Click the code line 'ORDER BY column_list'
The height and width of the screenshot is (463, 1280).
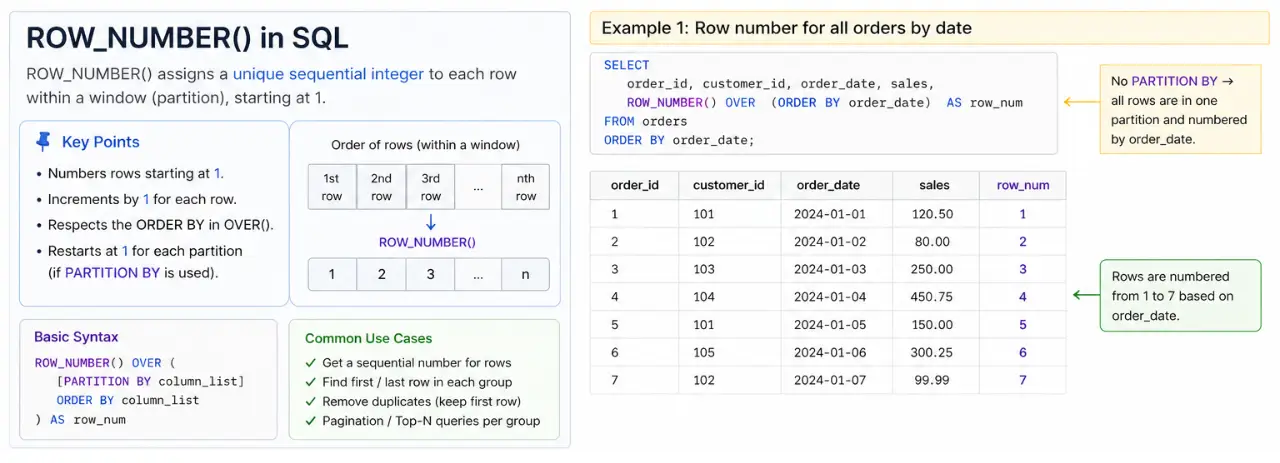[x=128, y=400]
